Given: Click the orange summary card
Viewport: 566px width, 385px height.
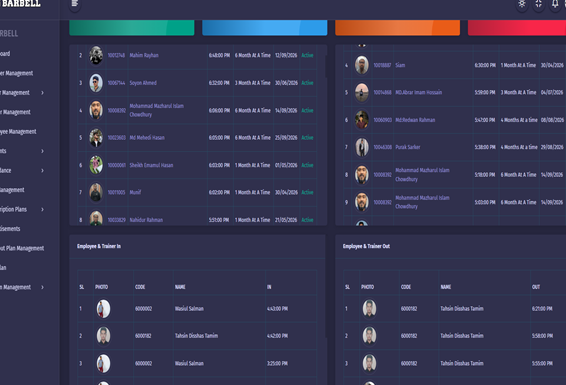Looking at the screenshot, I should 397,28.
